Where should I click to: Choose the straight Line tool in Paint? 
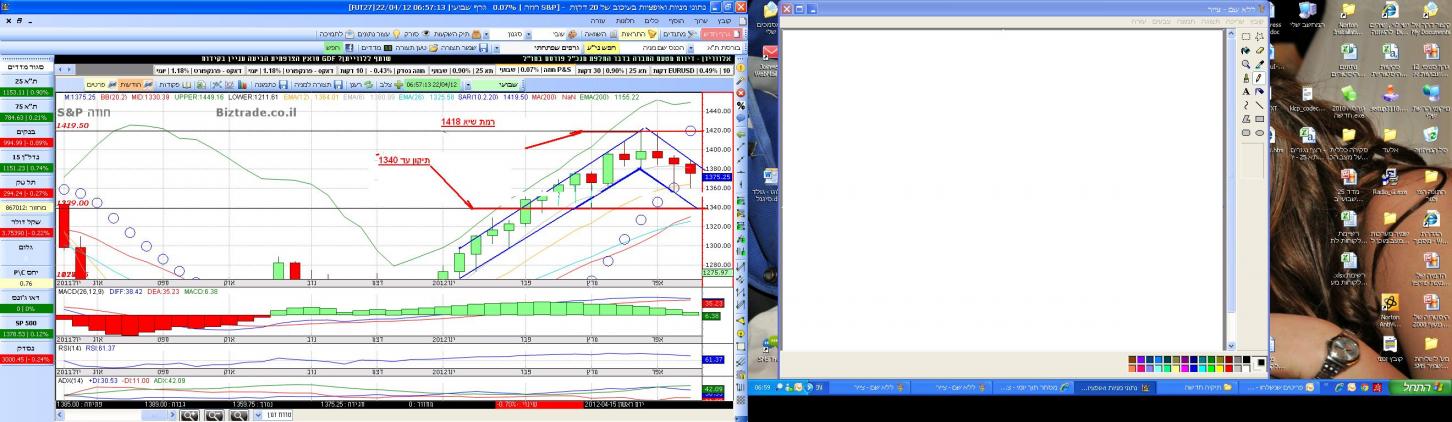pos(1260,105)
